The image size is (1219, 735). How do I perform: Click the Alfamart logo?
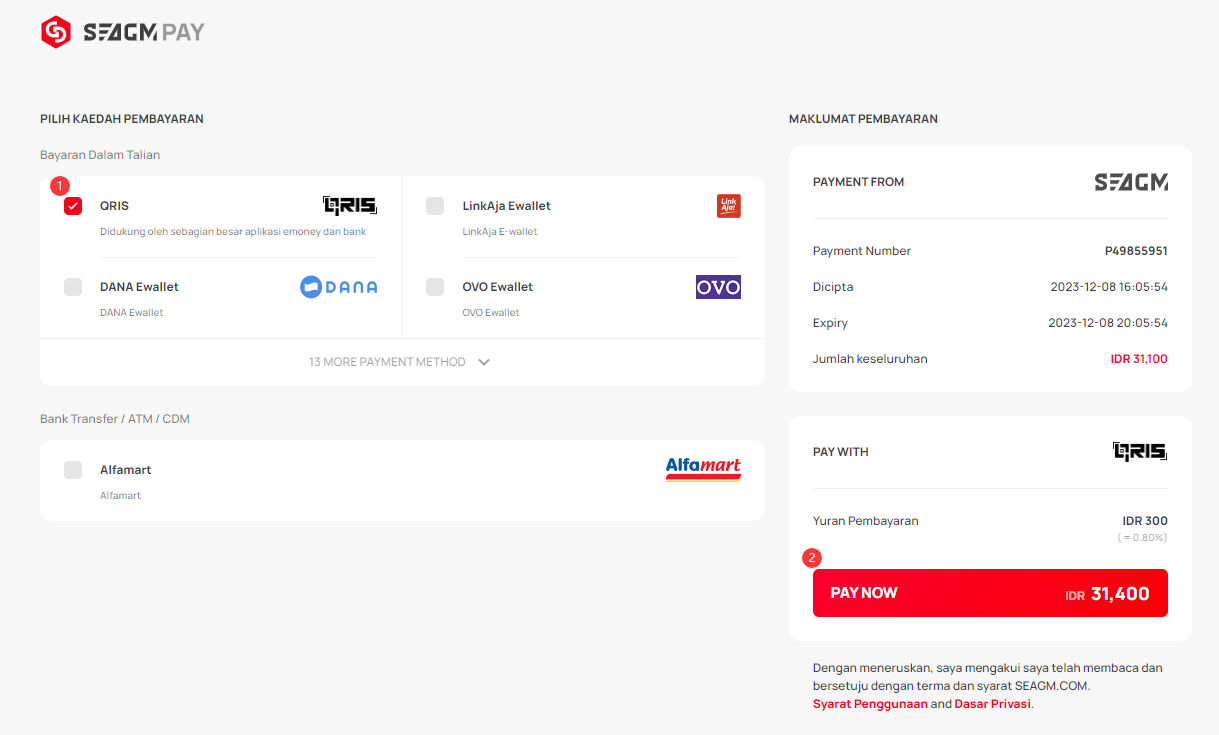click(703, 470)
